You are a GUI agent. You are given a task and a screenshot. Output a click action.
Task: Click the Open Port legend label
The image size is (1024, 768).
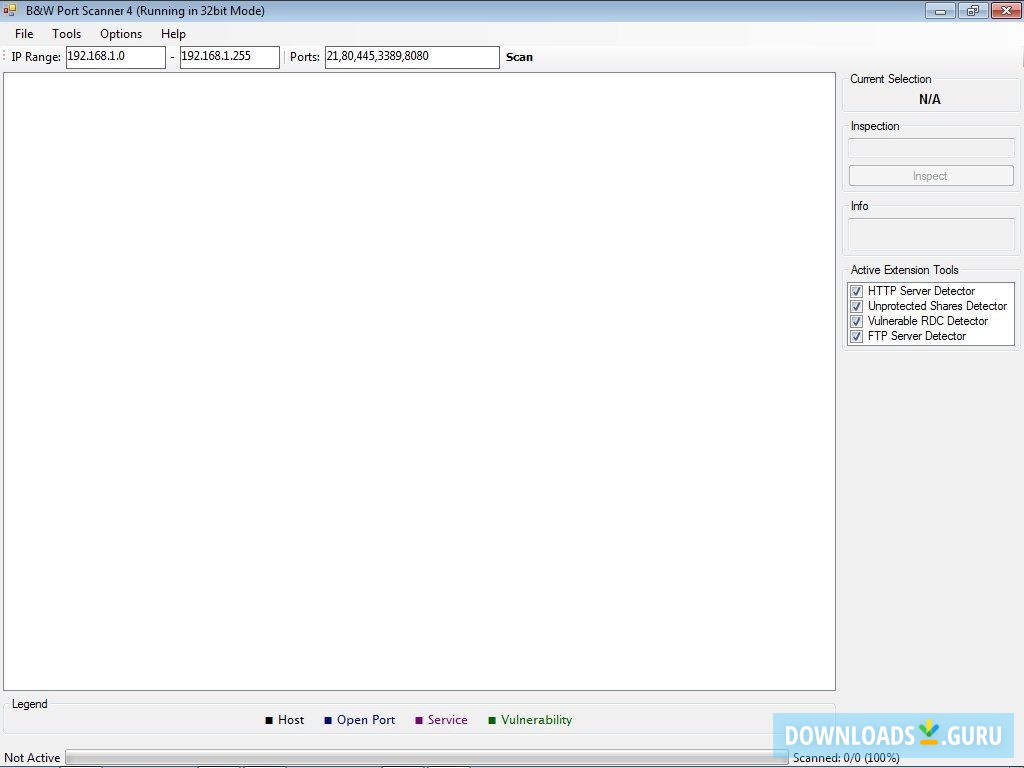366,720
